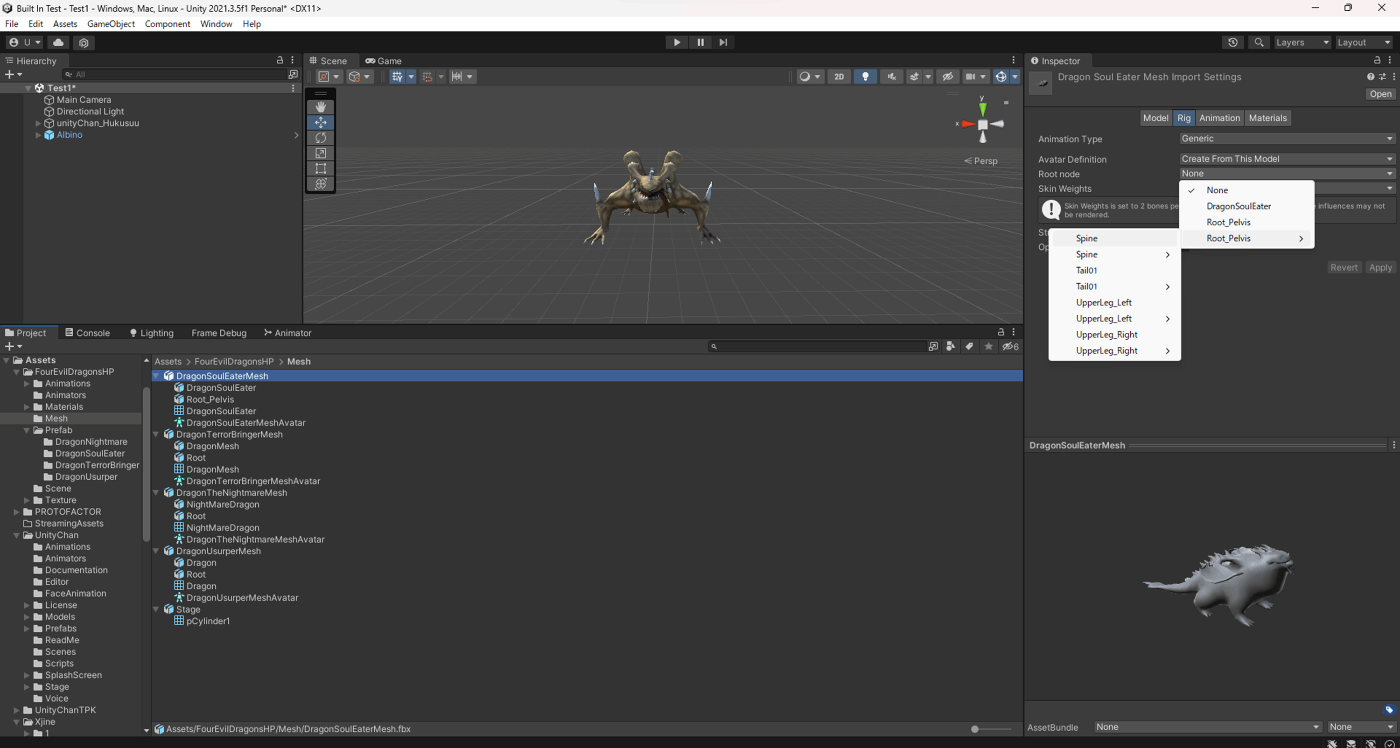Image resolution: width=1400 pixels, height=748 pixels.
Task: Click the Project panel search field
Action: [x=815, y=346]
